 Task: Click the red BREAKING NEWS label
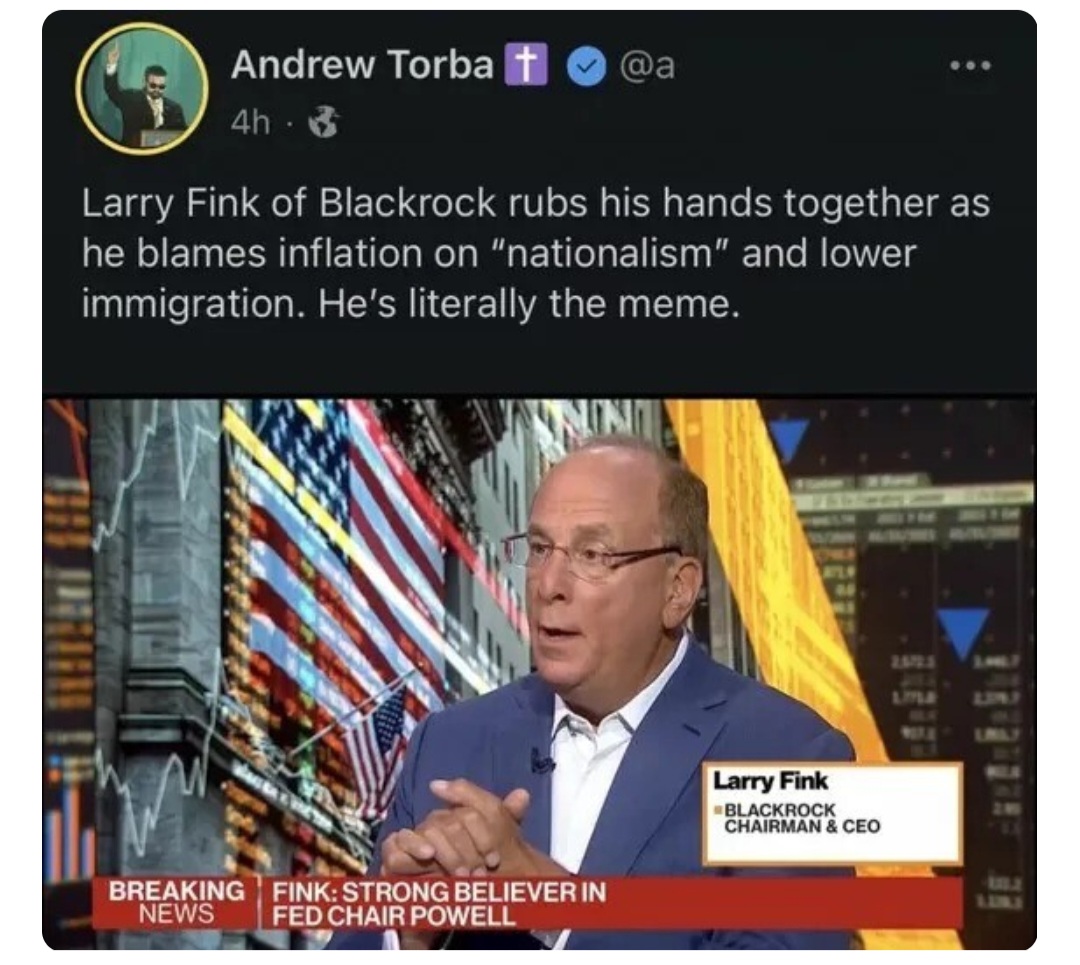click(x=176, y=902)
